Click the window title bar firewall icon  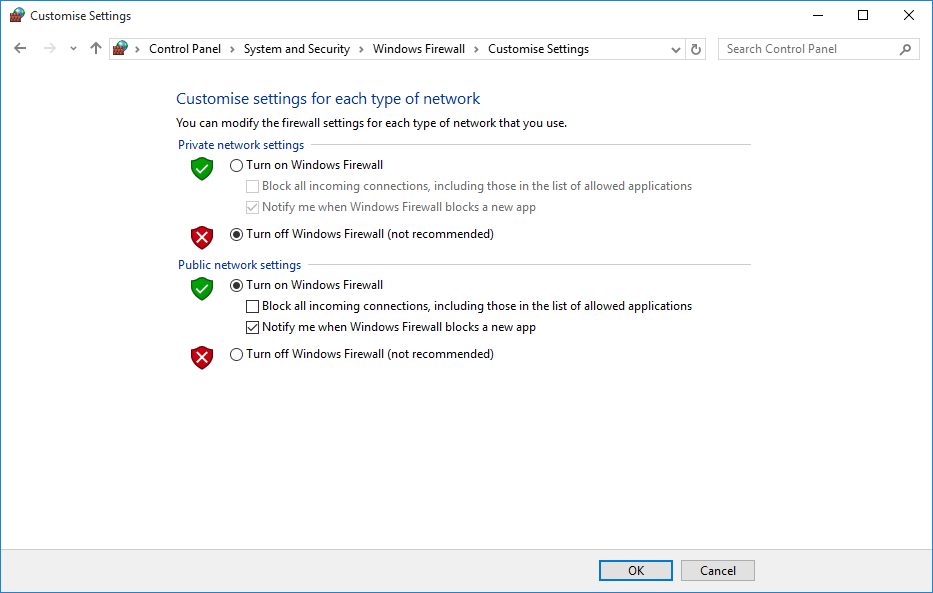[x=16, y=16]
